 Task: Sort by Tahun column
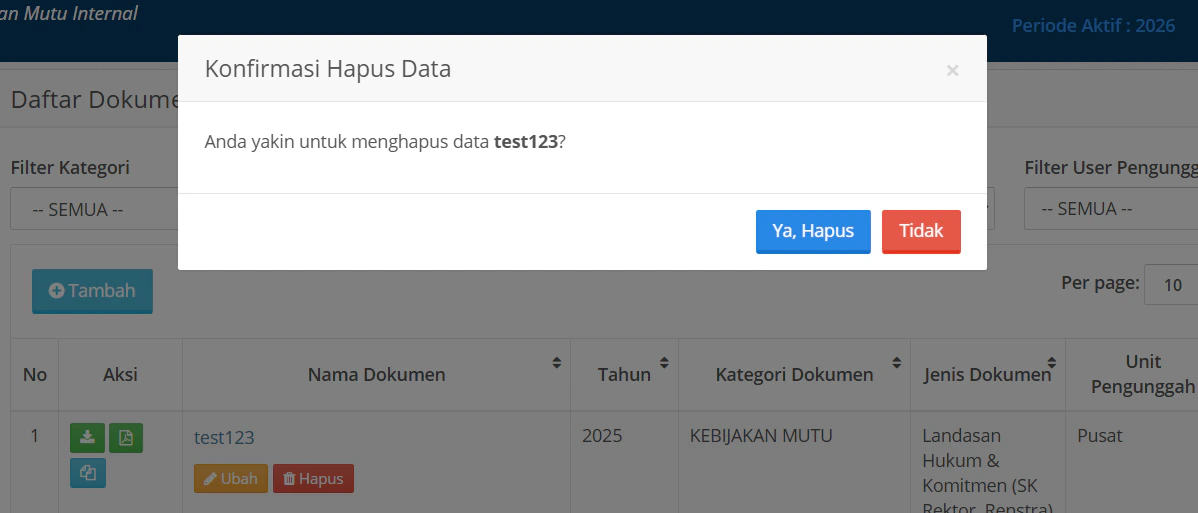click(x=624, y=375)
